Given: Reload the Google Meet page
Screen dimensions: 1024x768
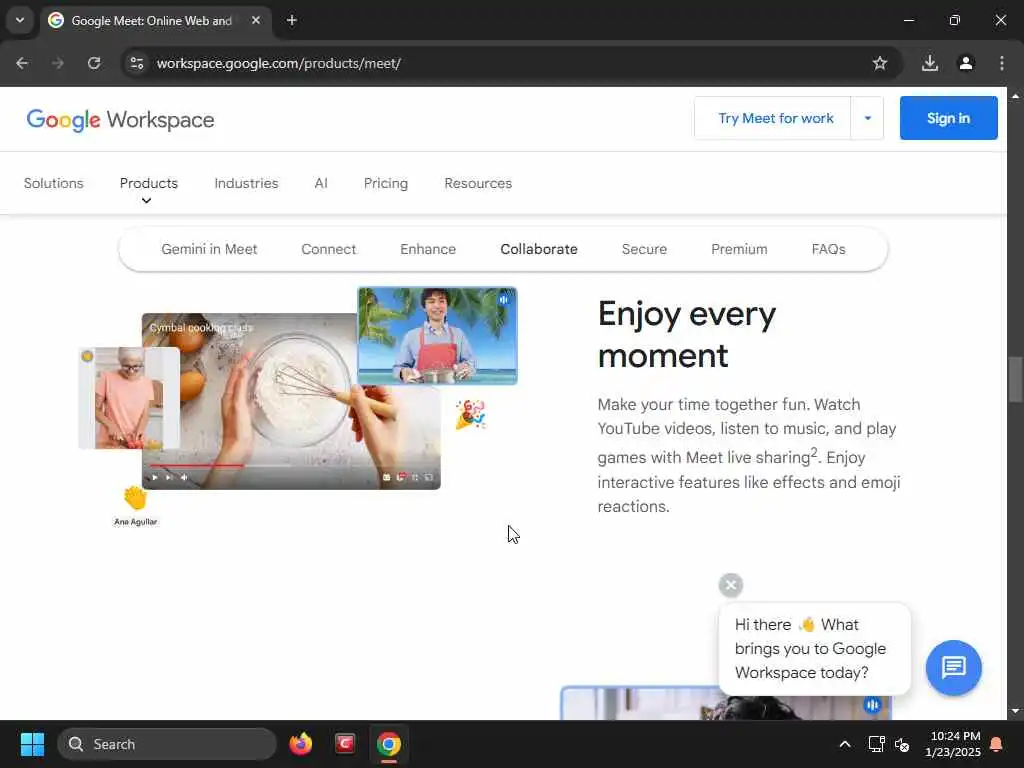Looking at the screenshot, I should point(94,63).
